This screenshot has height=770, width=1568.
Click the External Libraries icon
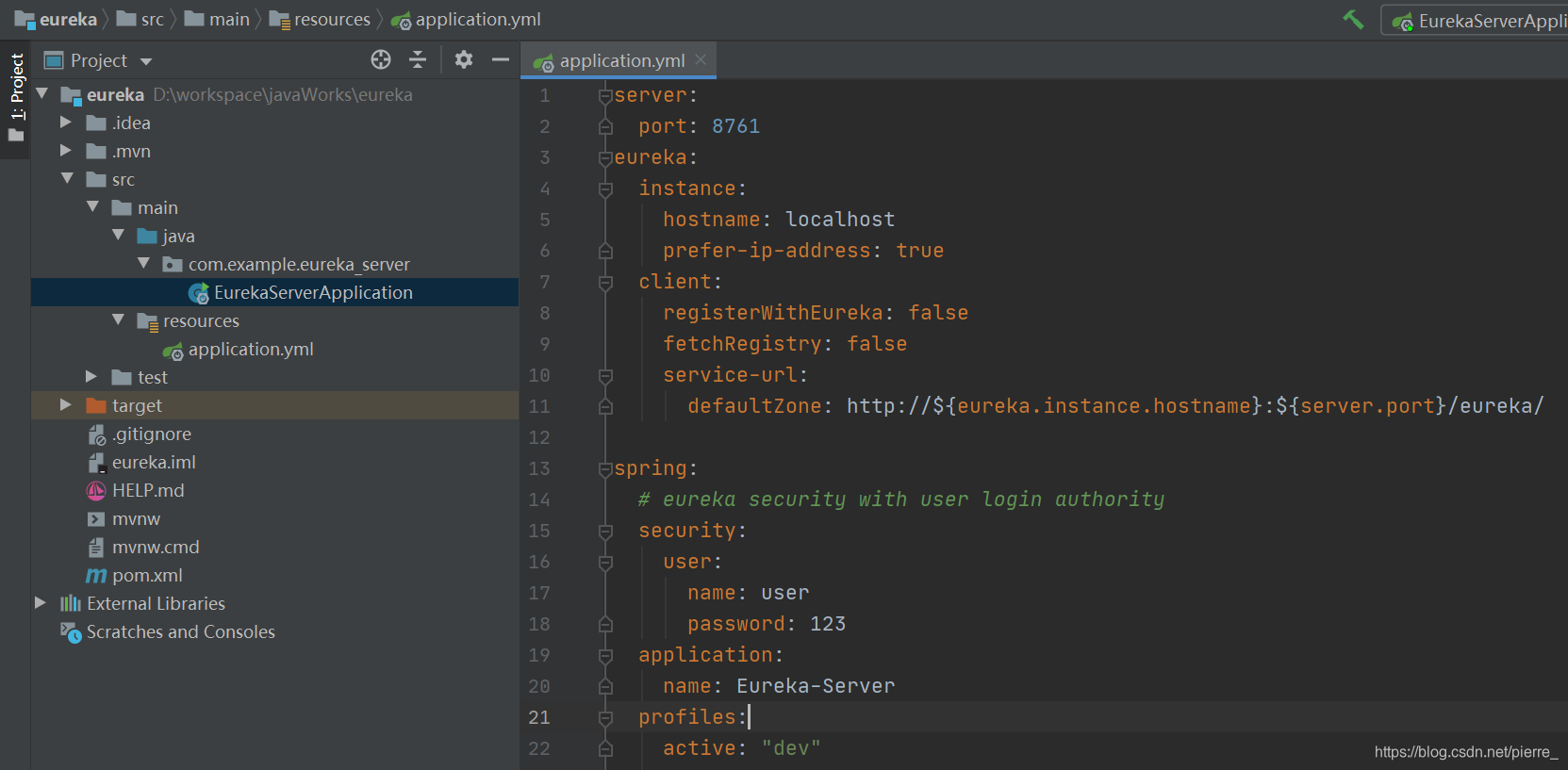71,603
